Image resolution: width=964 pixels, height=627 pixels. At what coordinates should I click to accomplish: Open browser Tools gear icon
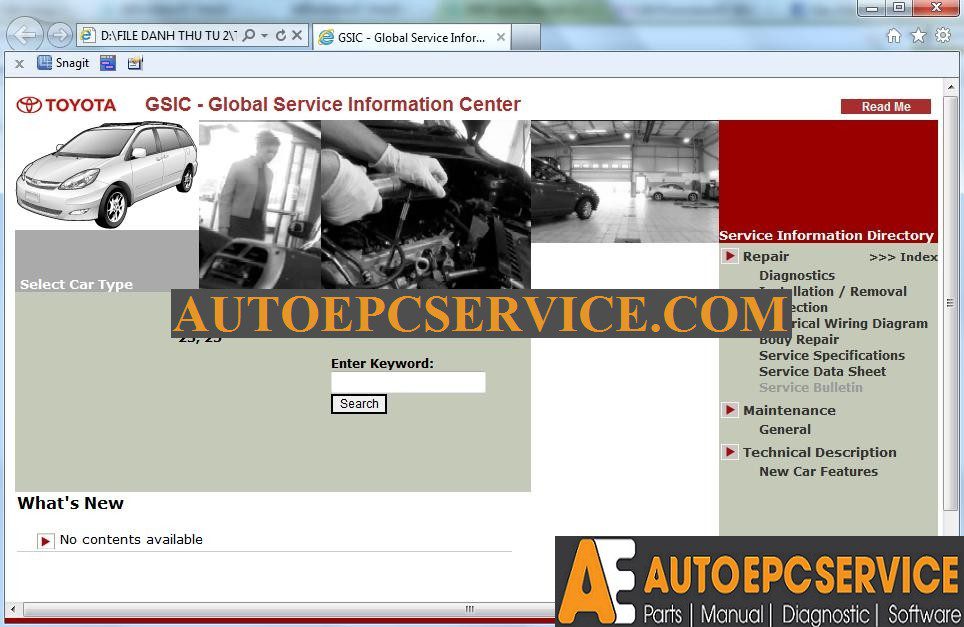point(943,35)
